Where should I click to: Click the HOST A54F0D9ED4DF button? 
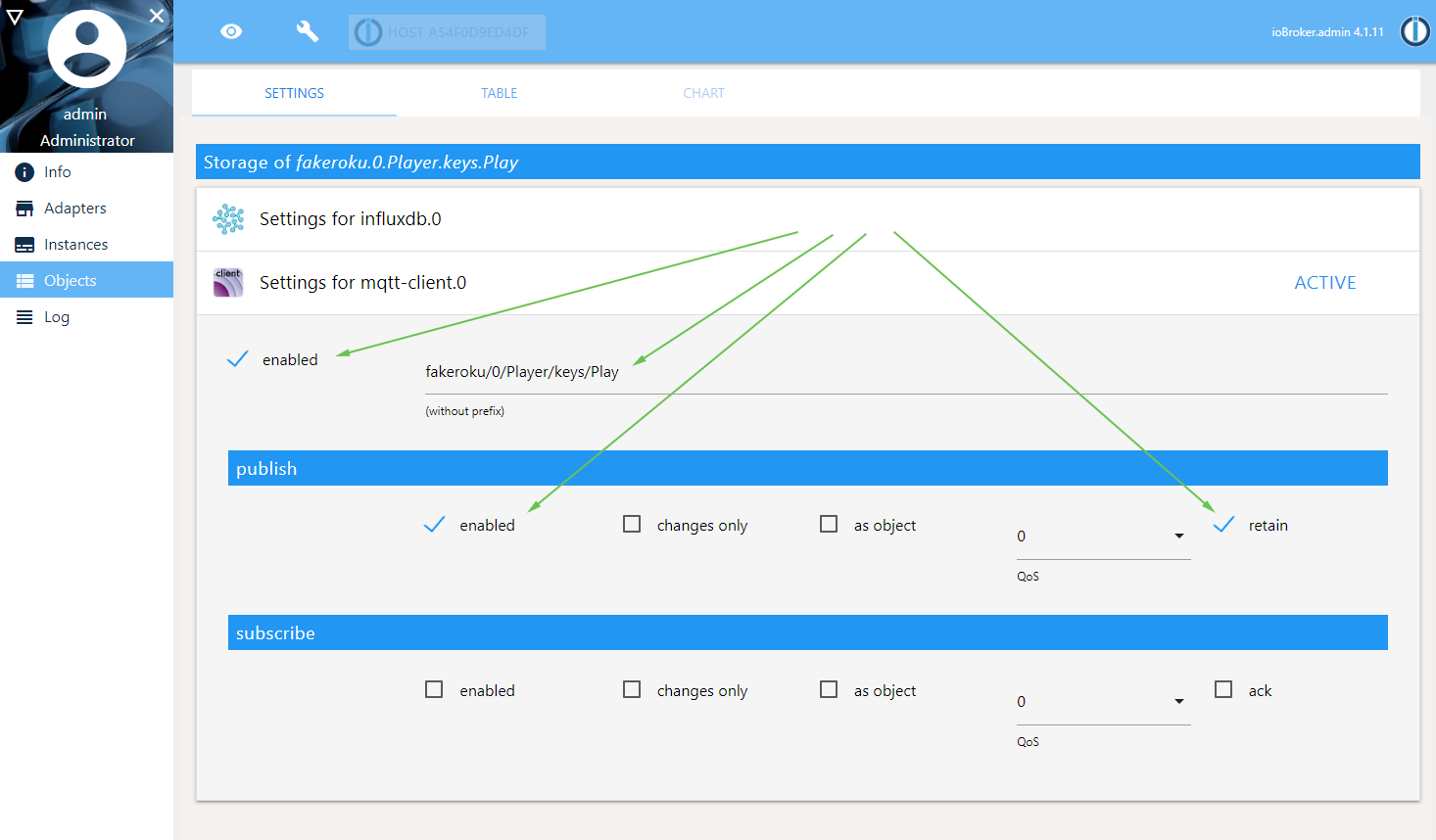[x=447, y=32]
